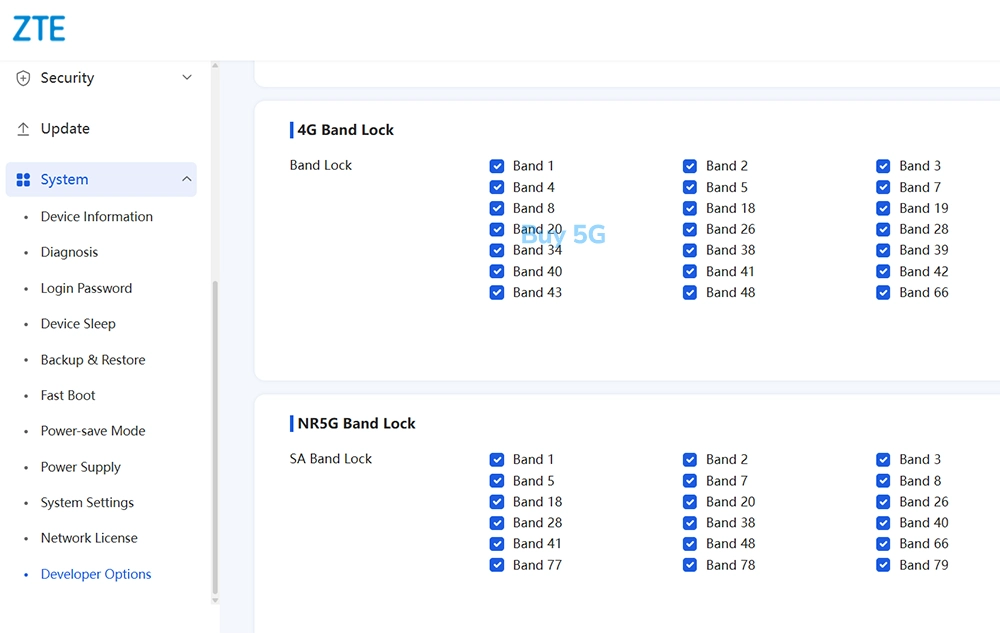Click the ZTE logo
Image resolution: width=1000 pixels, height=633 pixels.
[39, 29]
